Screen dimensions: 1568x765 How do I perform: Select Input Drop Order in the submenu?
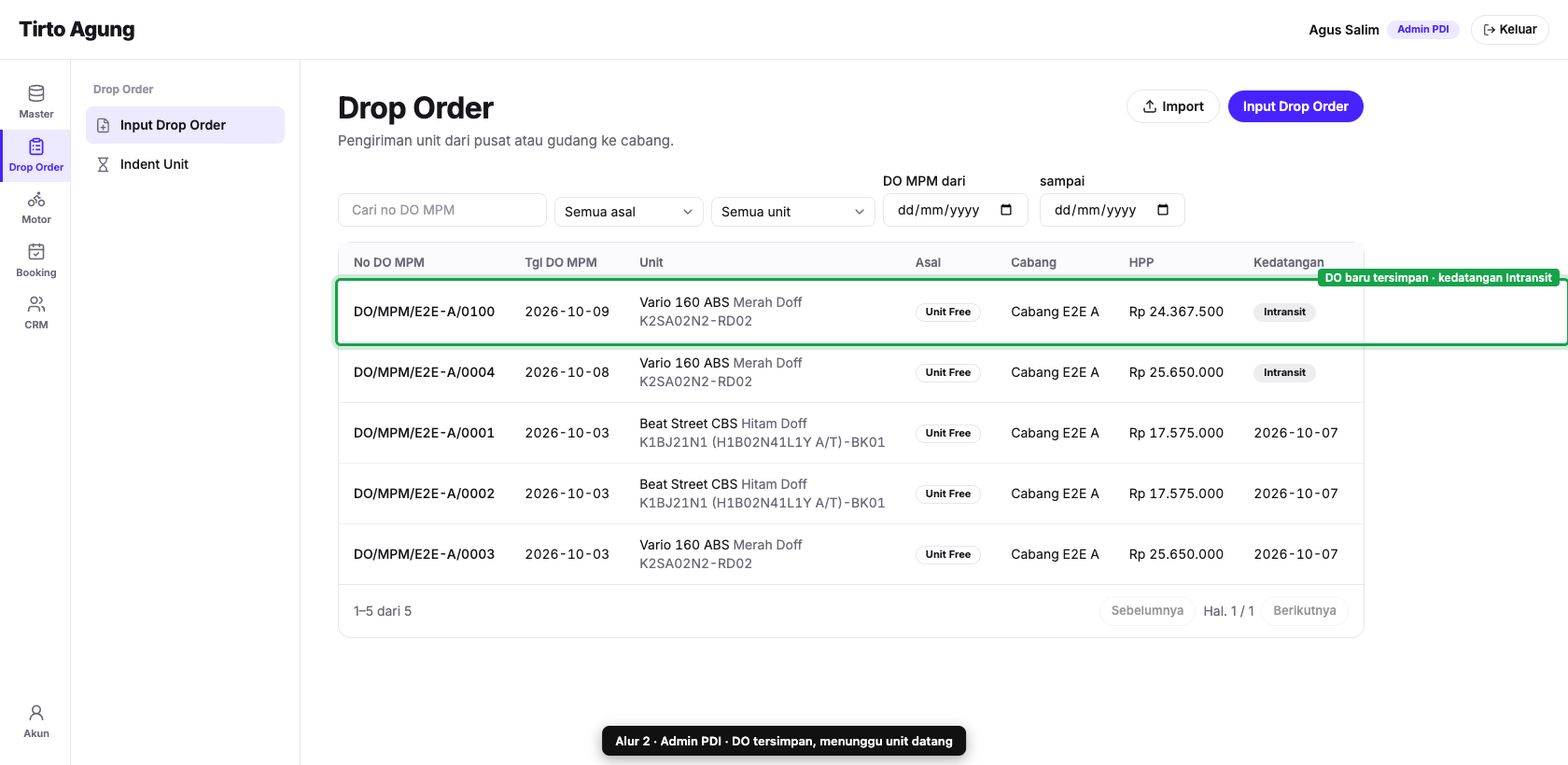tap(185, 125)
